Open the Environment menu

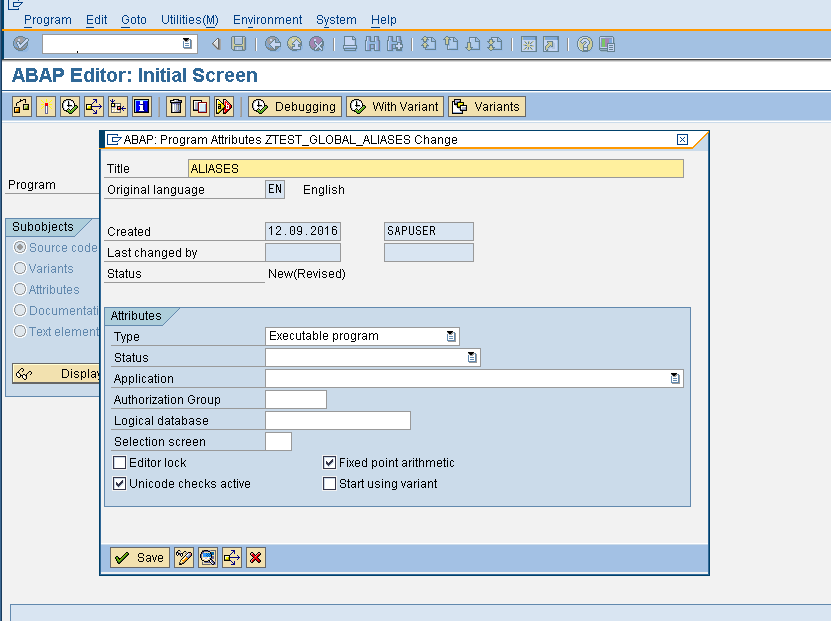(x=267, y=19)
